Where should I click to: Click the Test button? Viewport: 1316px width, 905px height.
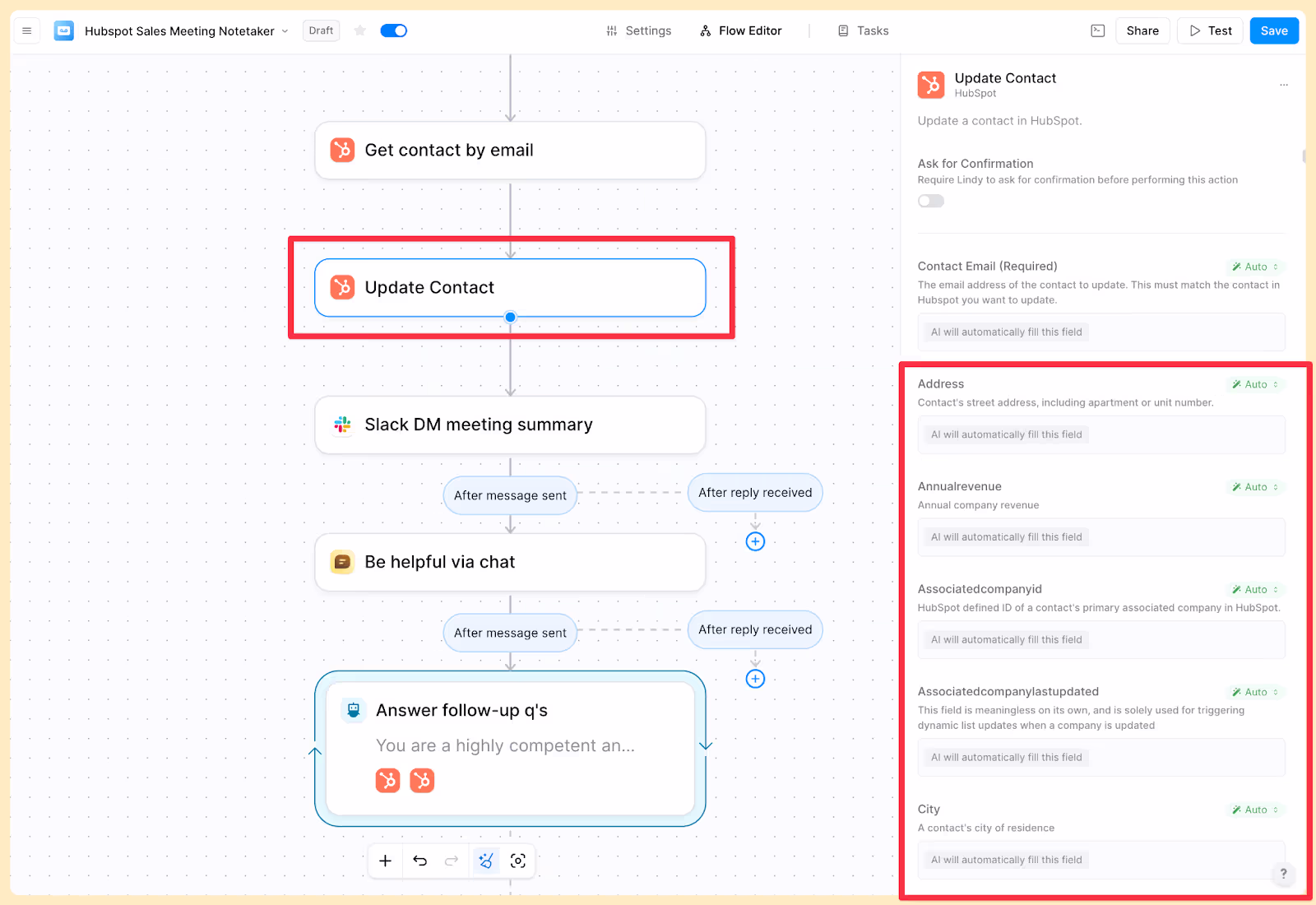tap(1210, 30)
